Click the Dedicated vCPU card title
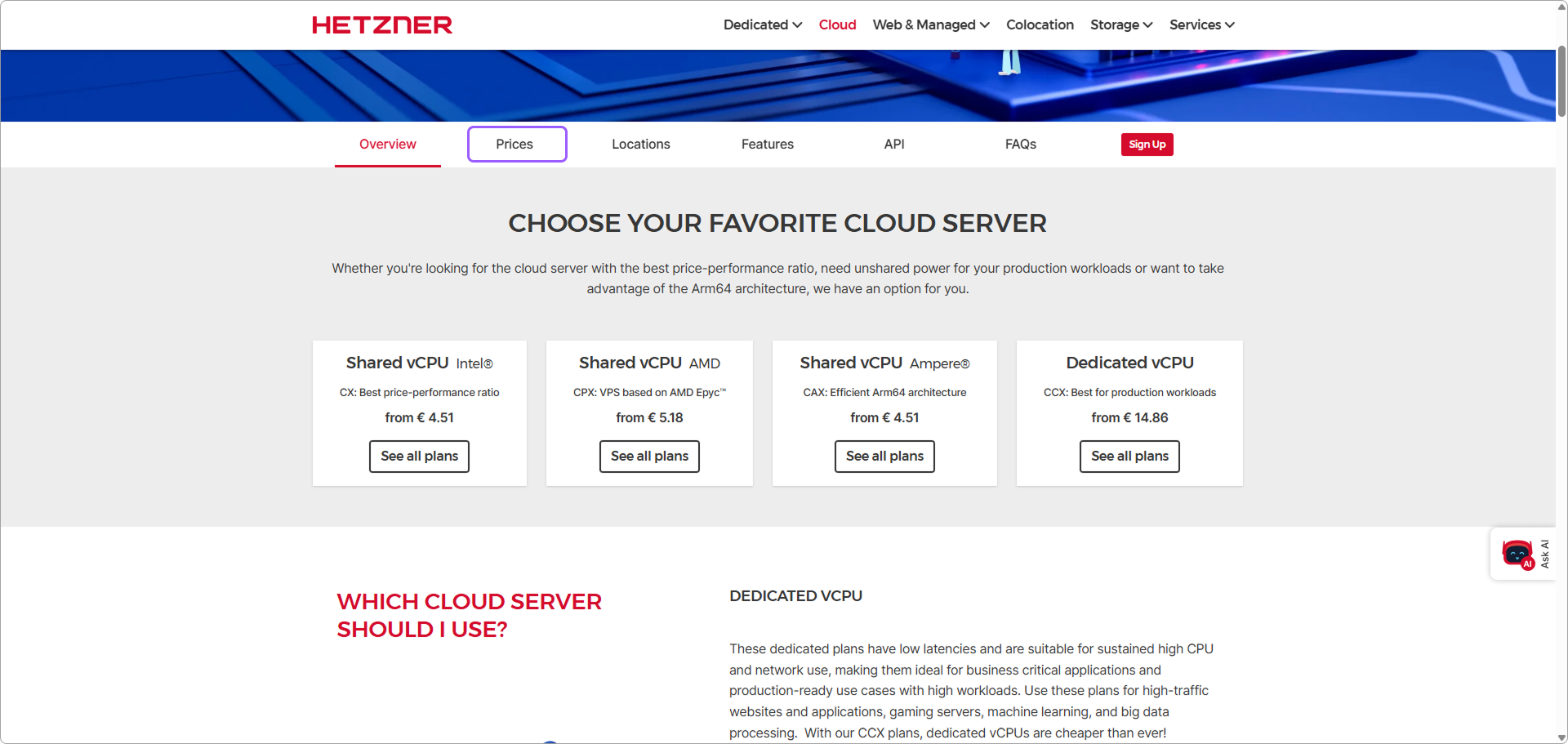This screenshot has height=744, width=1568. click(x=1129, y=363)
